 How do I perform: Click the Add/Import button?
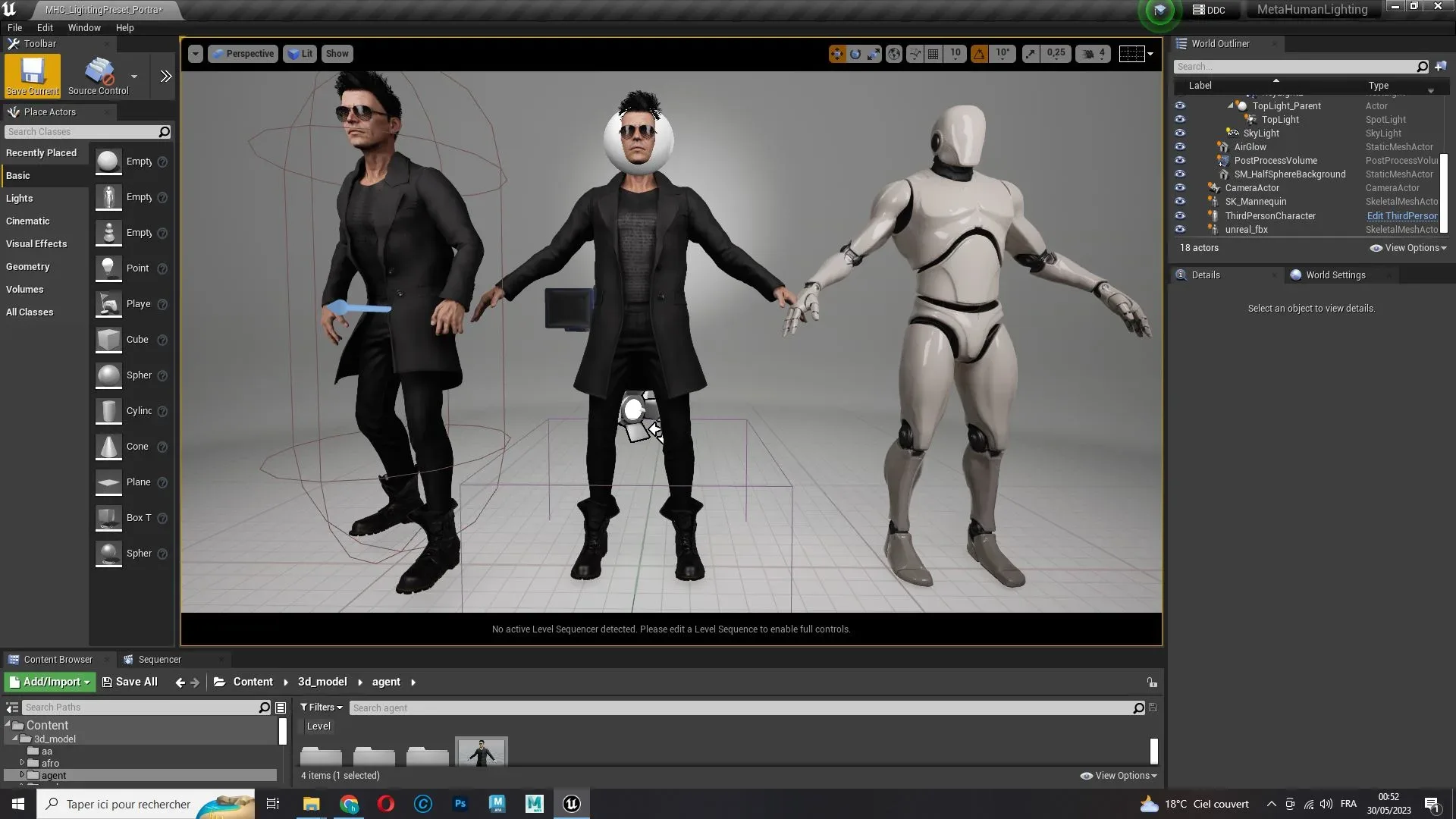50,682
